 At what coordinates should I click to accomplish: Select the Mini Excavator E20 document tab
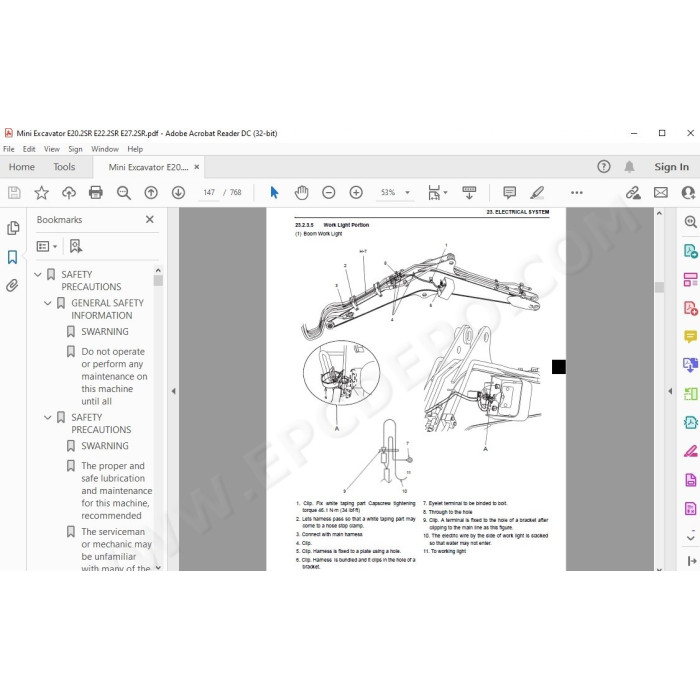[148, 167]
